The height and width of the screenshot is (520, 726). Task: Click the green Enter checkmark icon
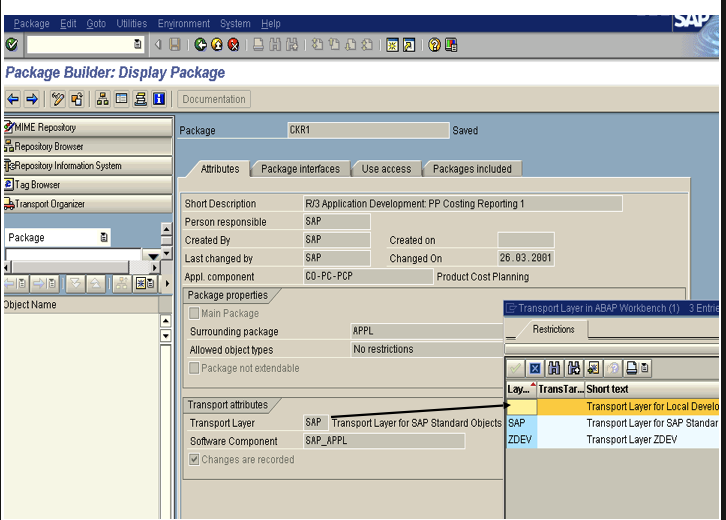coord(11,45)
